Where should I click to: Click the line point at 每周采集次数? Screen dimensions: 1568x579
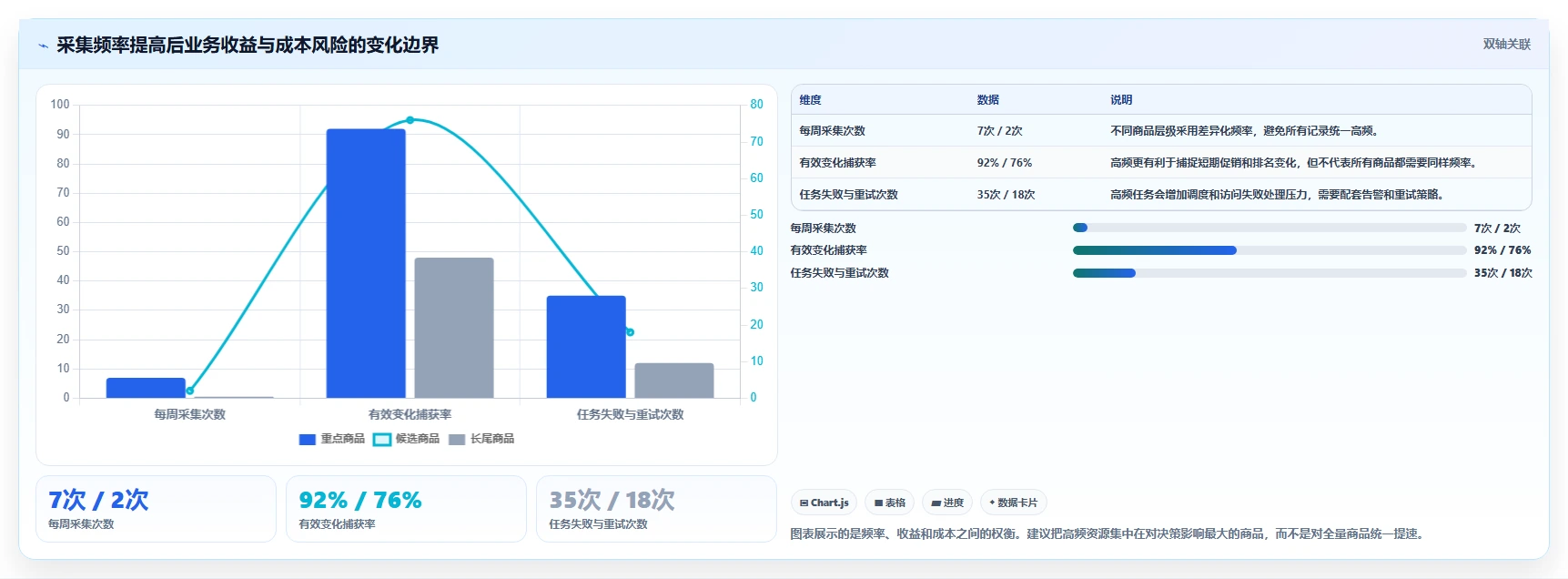(189, 391)
